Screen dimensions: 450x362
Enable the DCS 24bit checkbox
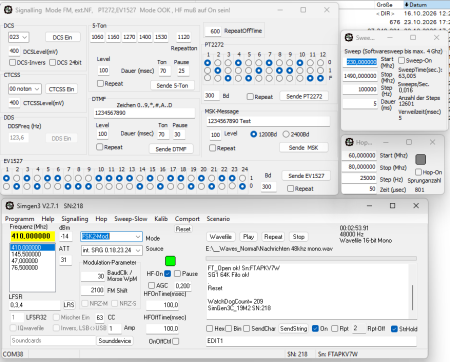52,62
